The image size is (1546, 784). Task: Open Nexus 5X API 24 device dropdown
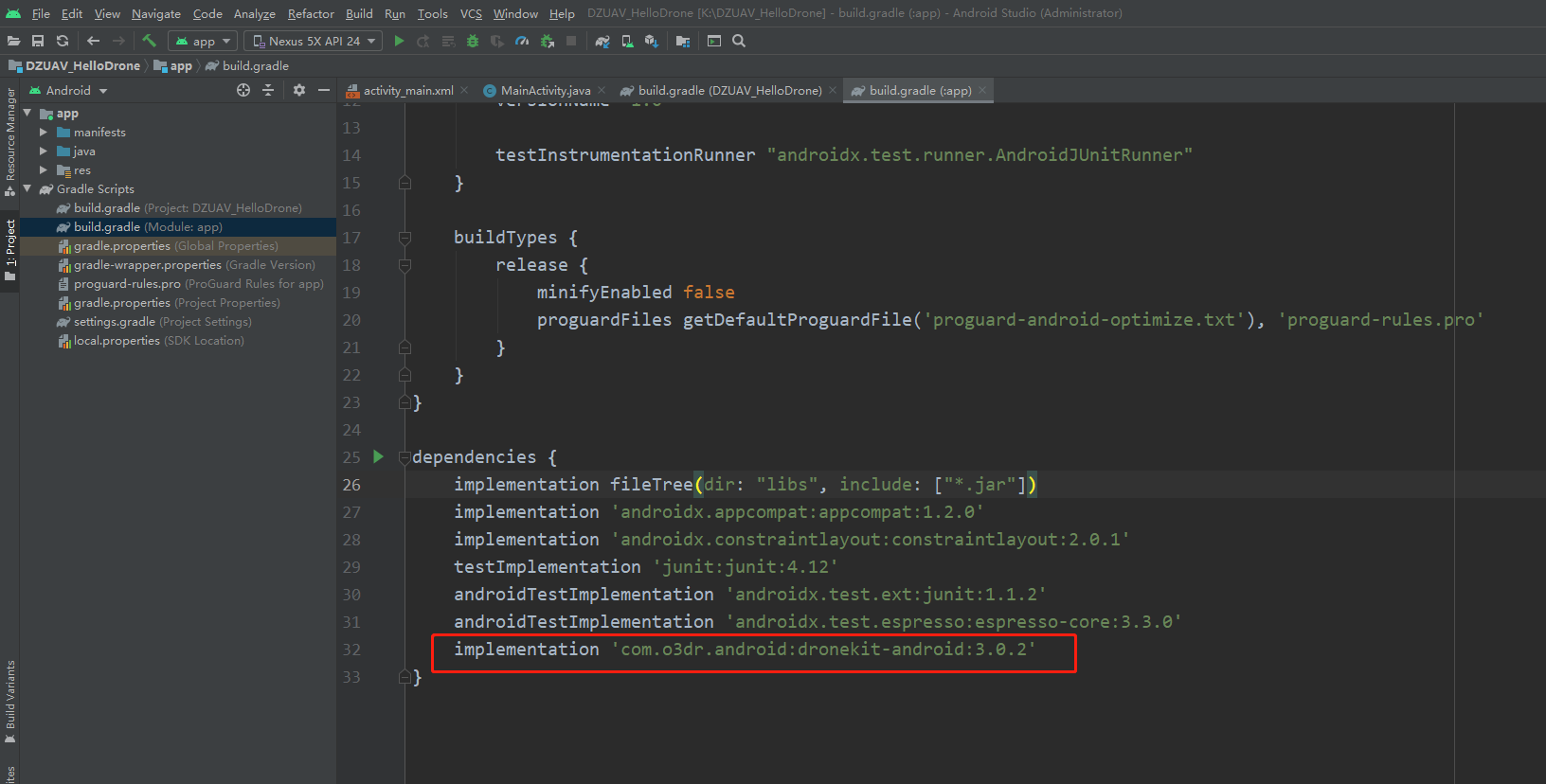313,41
